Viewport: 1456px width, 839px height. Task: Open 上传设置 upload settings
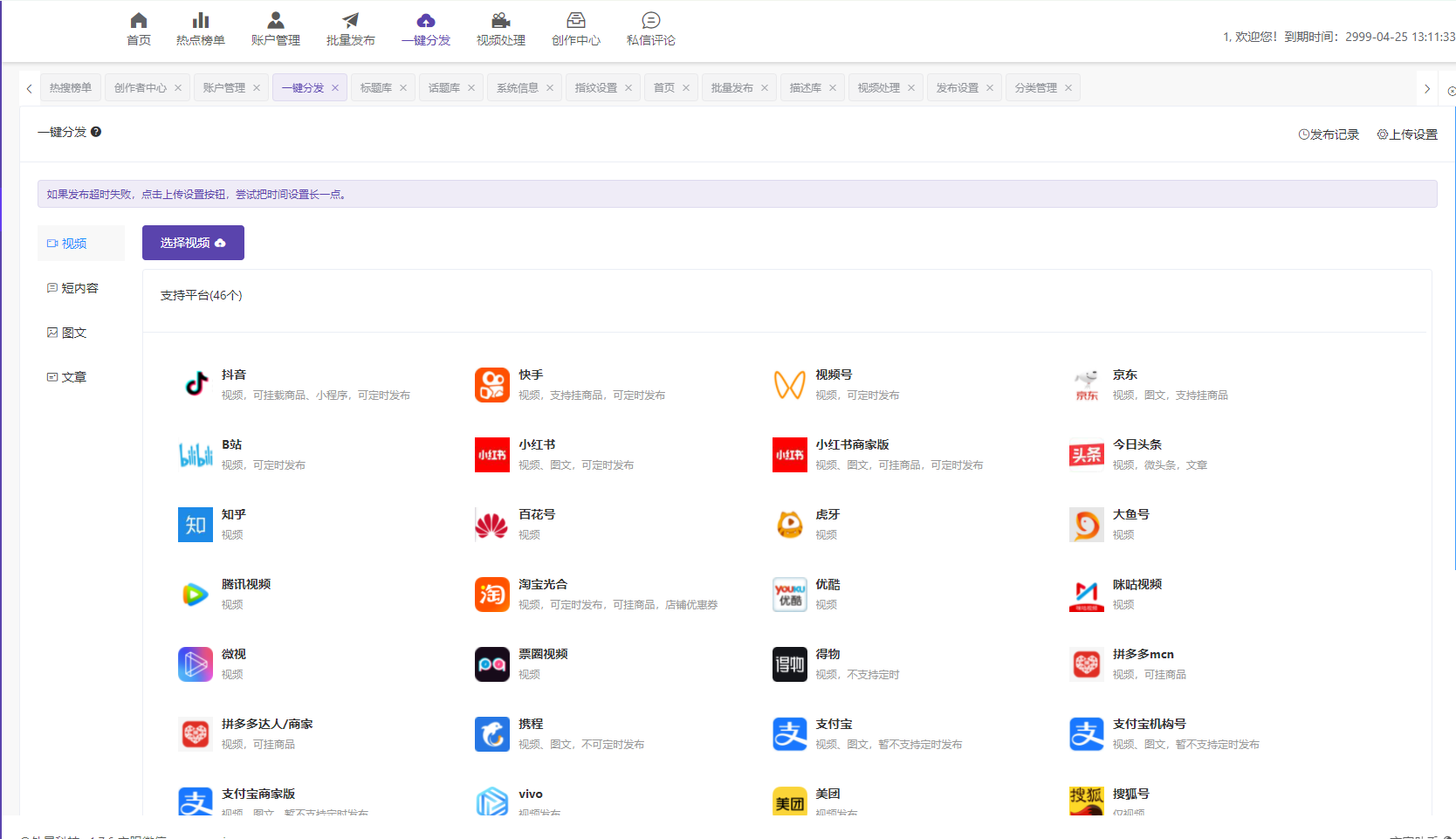coord(1407,134)
